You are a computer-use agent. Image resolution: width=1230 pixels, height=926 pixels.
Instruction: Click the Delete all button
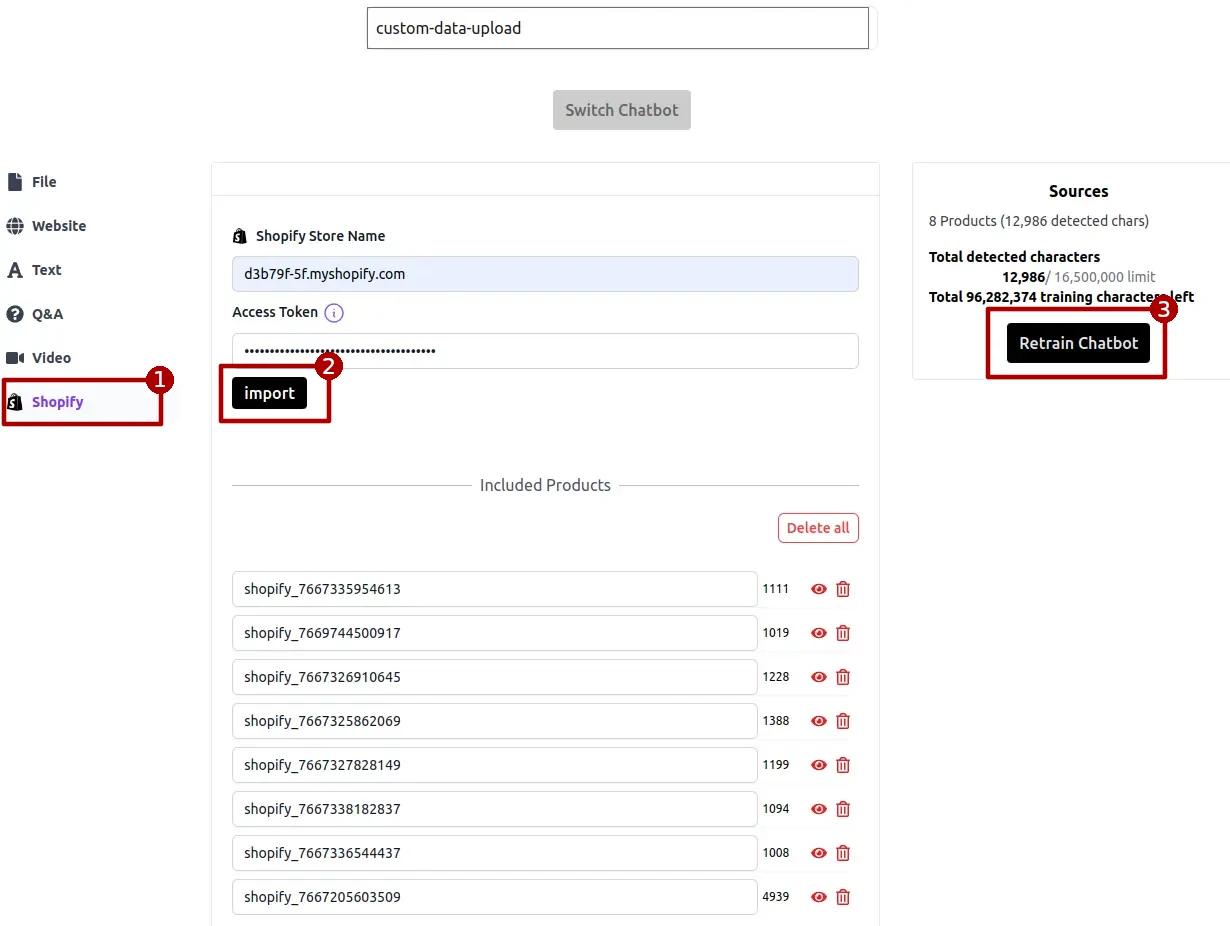tap(817, 528)
